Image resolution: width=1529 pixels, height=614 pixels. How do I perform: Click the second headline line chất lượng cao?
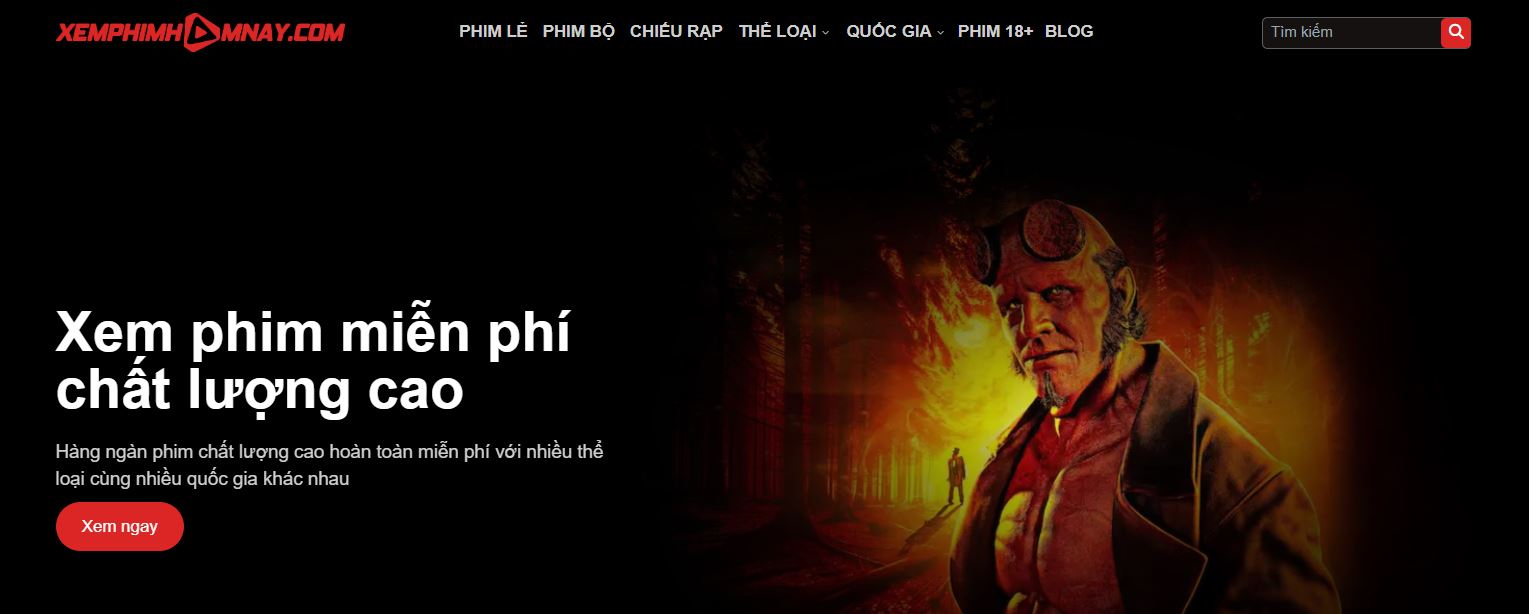click(x=260, y=391)
